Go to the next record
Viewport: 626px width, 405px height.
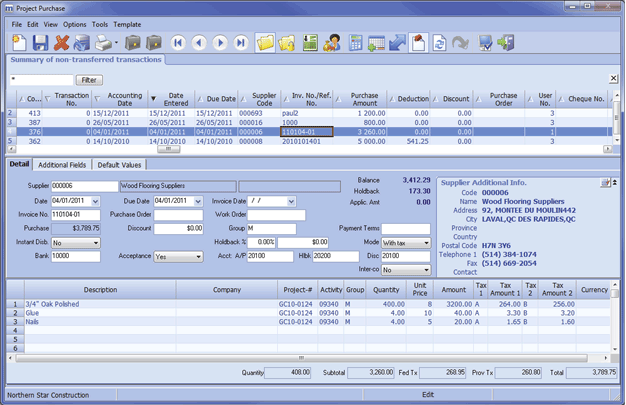(220, 42)
